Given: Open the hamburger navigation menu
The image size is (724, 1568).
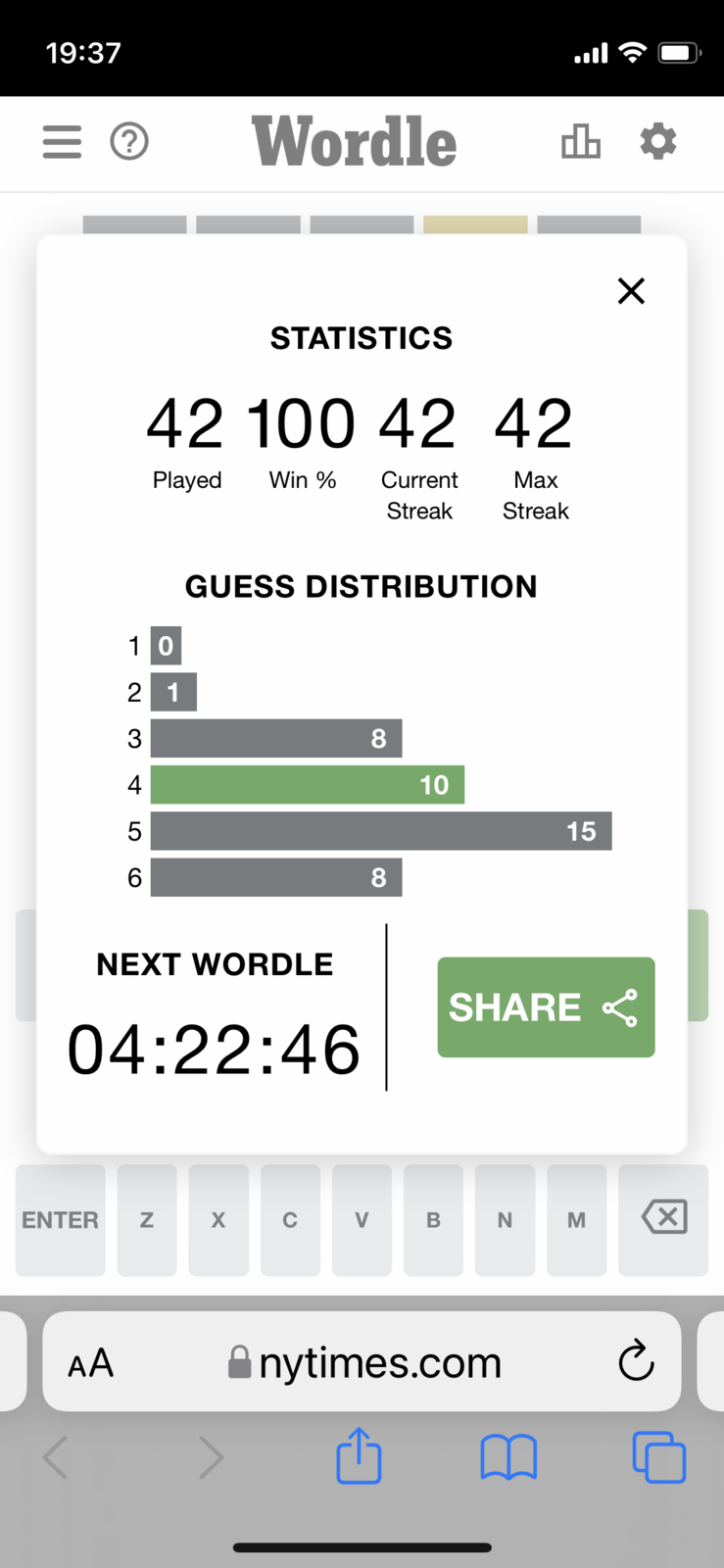Looking at the screenshot, I should 62,142.
